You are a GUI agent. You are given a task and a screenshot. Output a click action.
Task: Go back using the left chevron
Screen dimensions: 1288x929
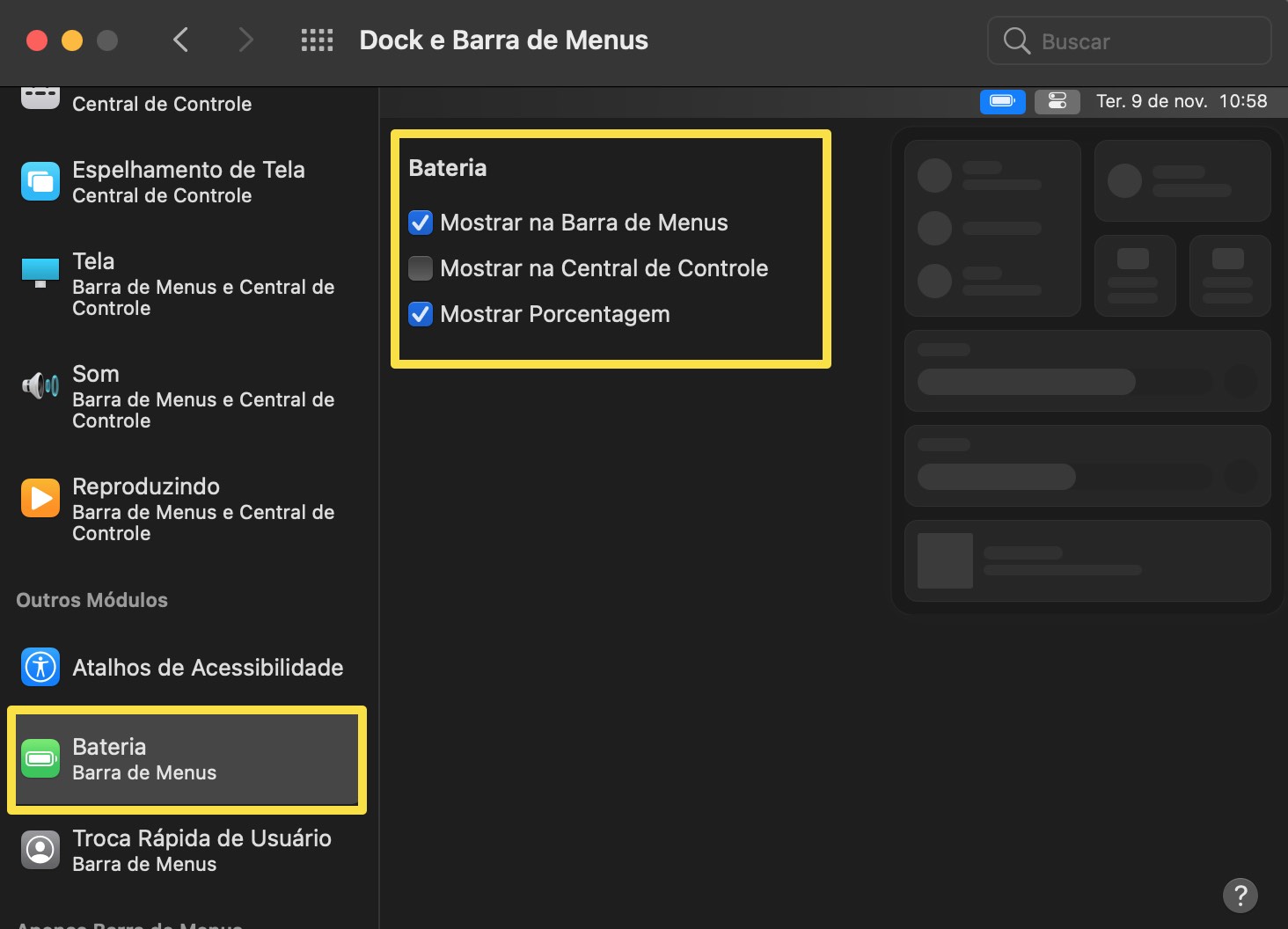click(181, 40)
